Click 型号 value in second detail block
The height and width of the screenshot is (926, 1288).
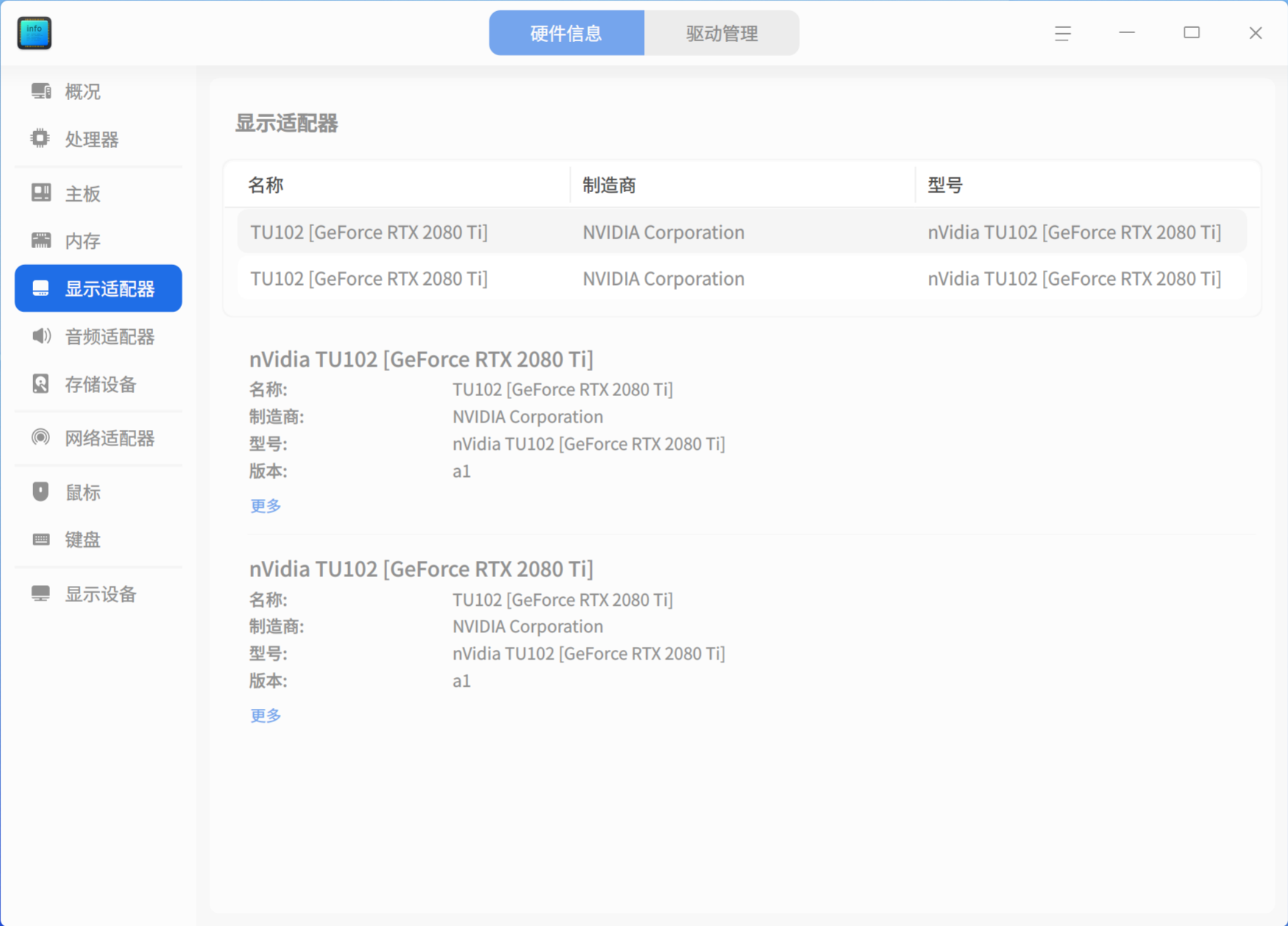[589, 654]
